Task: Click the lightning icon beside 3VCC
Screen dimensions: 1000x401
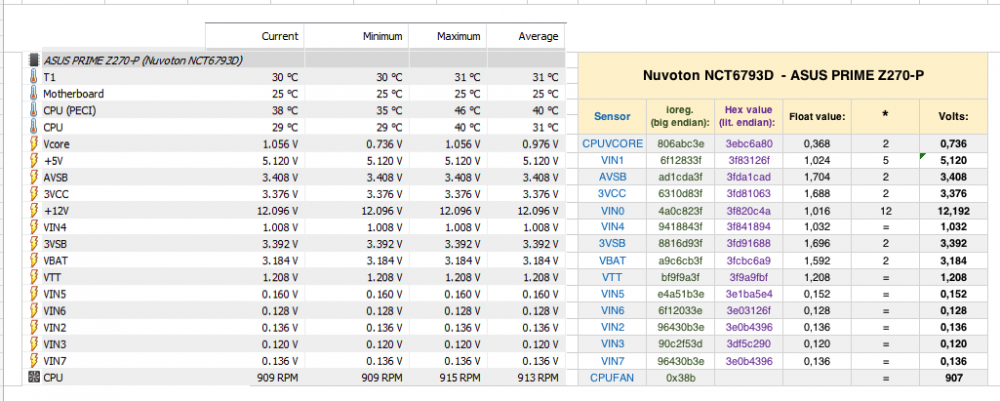Action: tap(34, 193)
